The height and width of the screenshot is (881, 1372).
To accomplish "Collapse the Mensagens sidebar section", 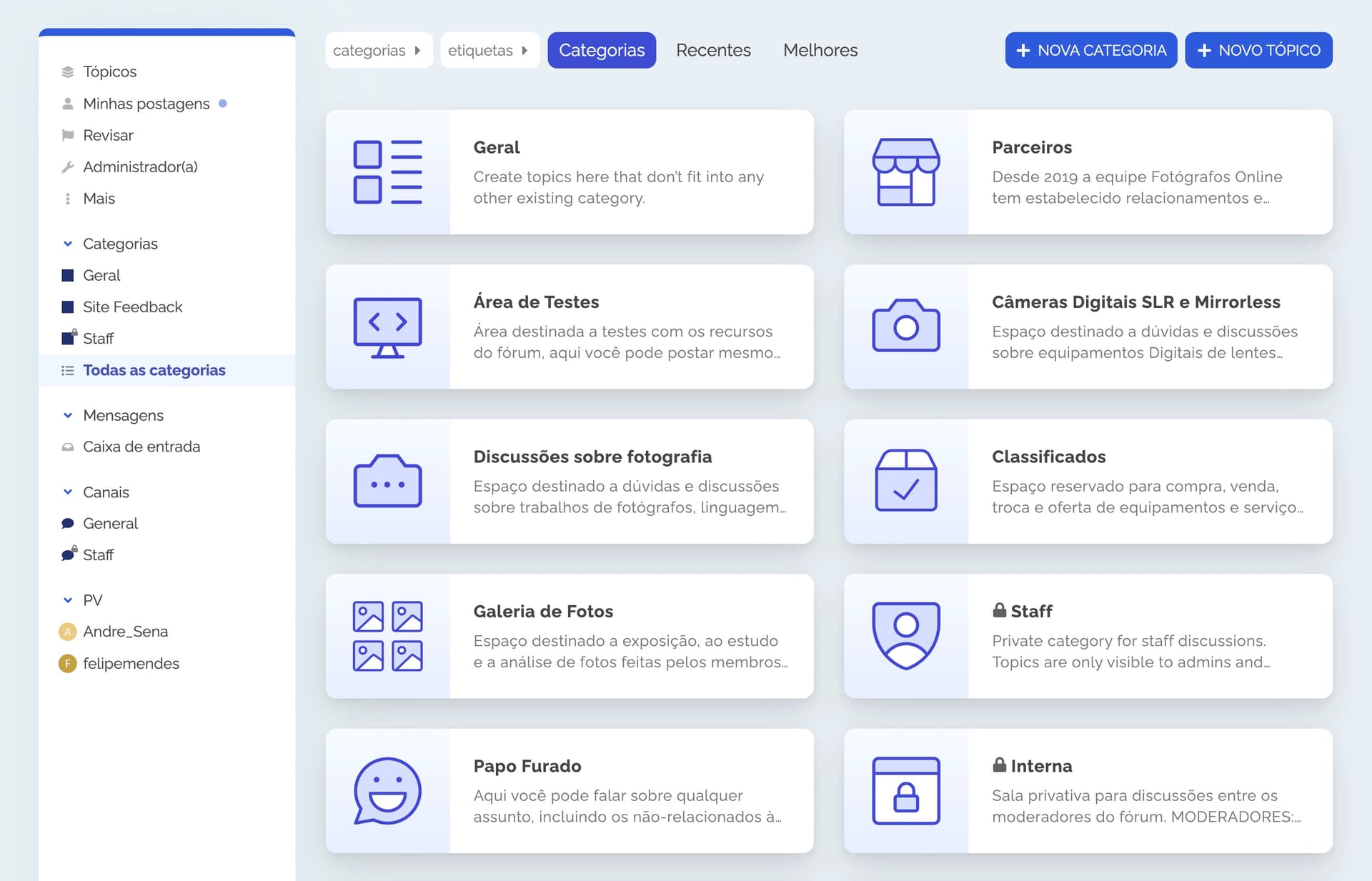I will 68,415.
